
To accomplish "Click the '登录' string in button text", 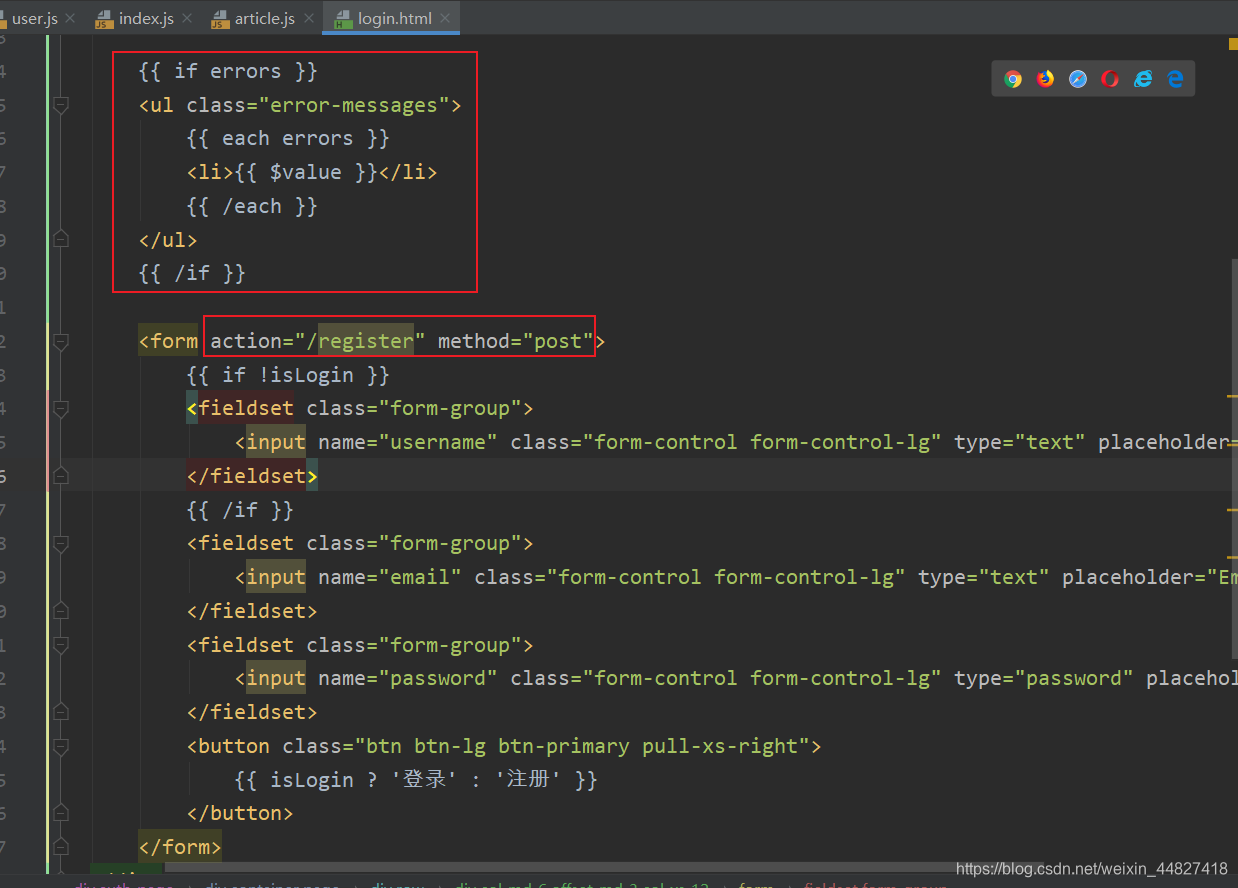I will point(424,779).
